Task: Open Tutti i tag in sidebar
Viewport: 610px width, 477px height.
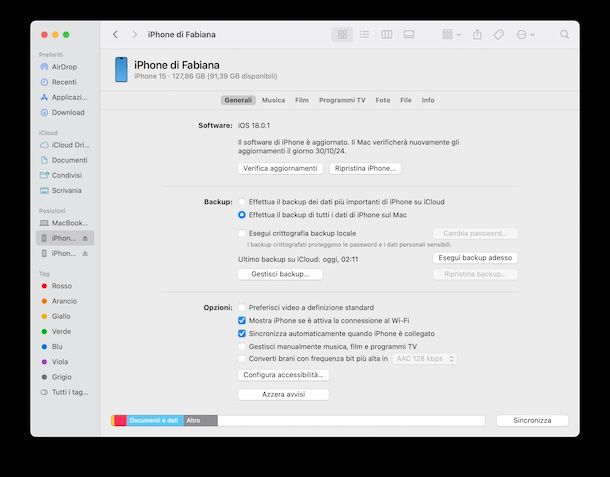Action: pyautogui.click(x=65, y=392)
